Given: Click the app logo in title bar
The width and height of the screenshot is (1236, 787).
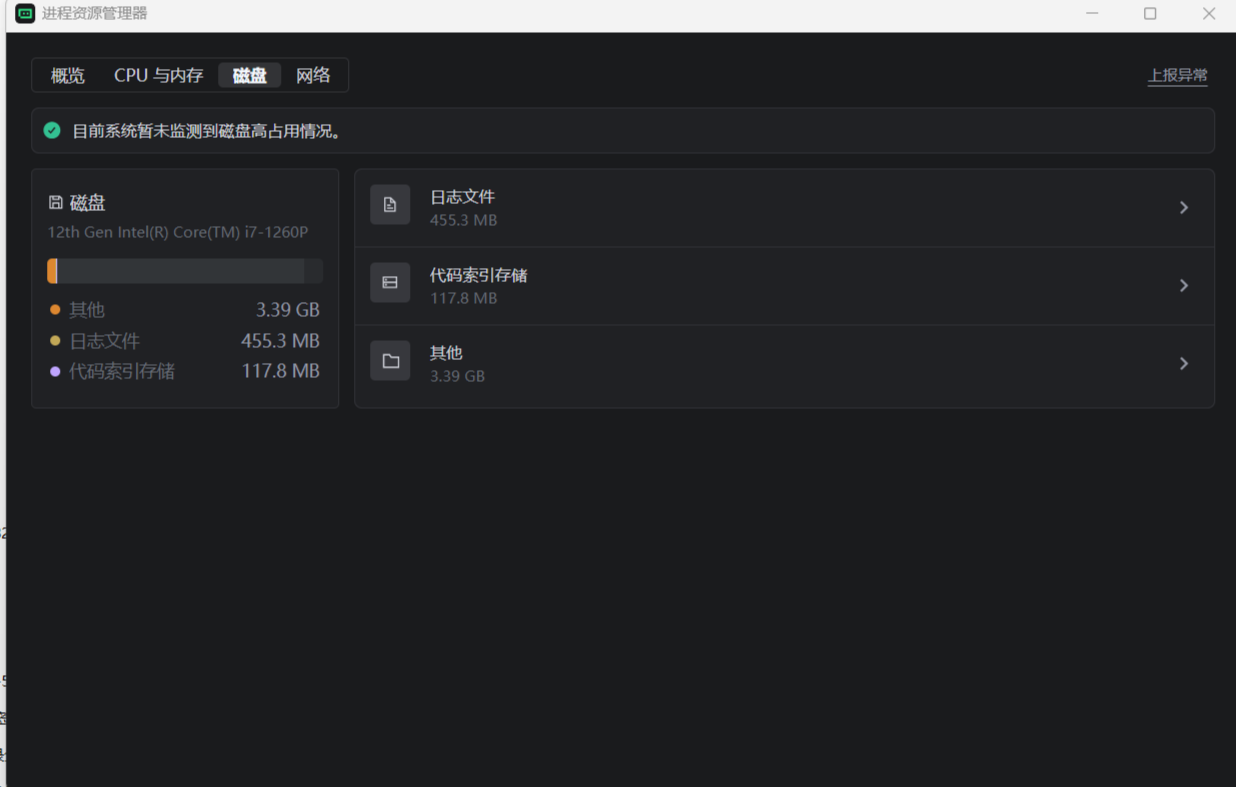Looking at the screenshot, I should 25,14.
